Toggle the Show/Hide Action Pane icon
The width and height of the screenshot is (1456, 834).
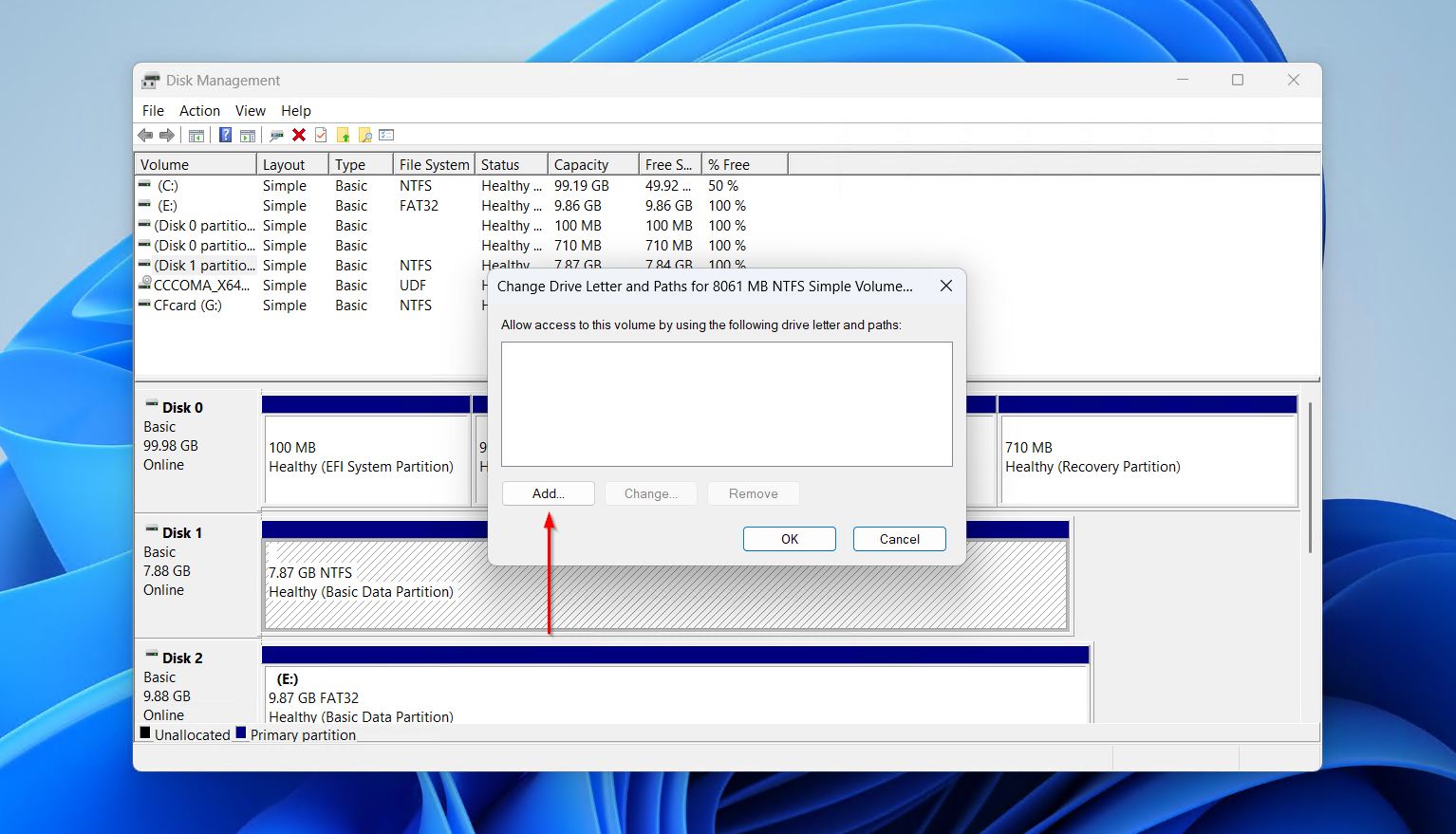point(249,134)
